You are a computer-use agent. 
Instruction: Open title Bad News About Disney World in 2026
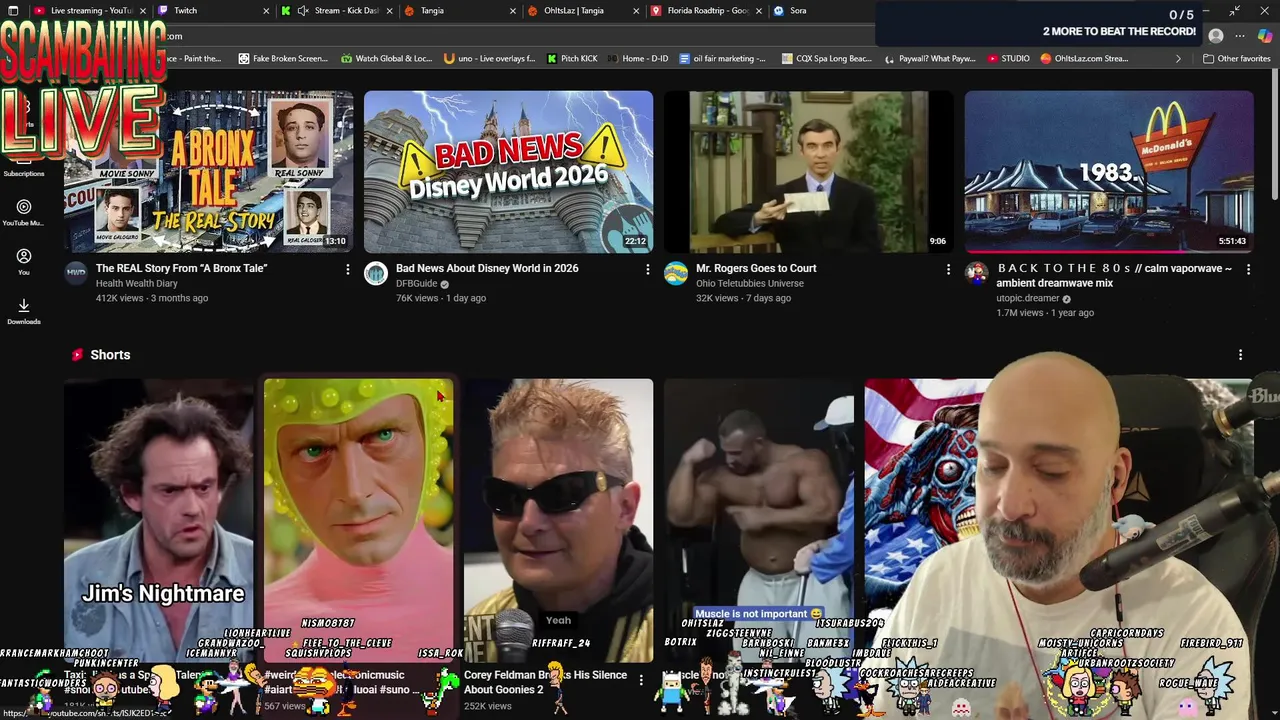(487, 268)
